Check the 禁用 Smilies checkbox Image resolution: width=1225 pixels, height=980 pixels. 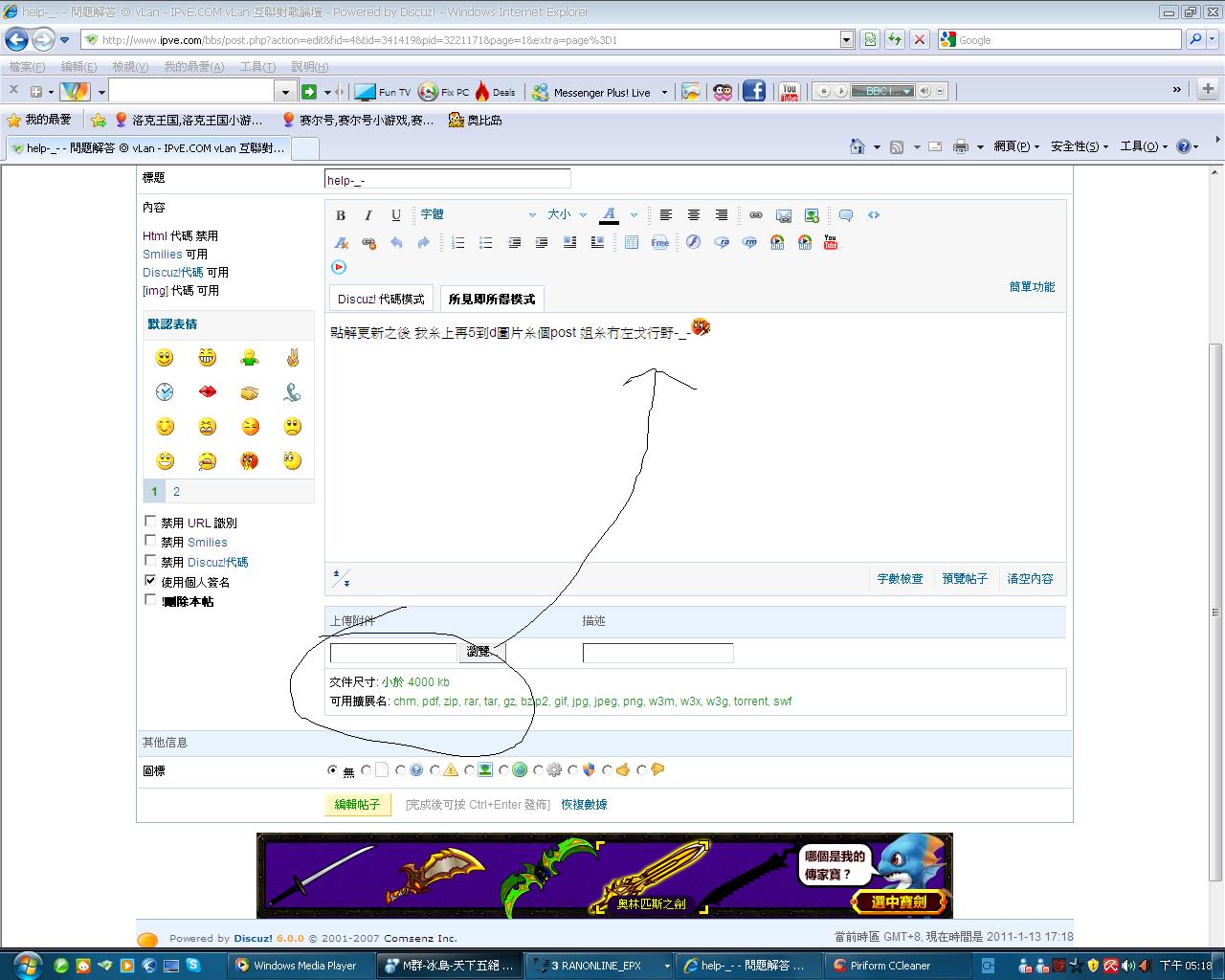click(150, 541)
